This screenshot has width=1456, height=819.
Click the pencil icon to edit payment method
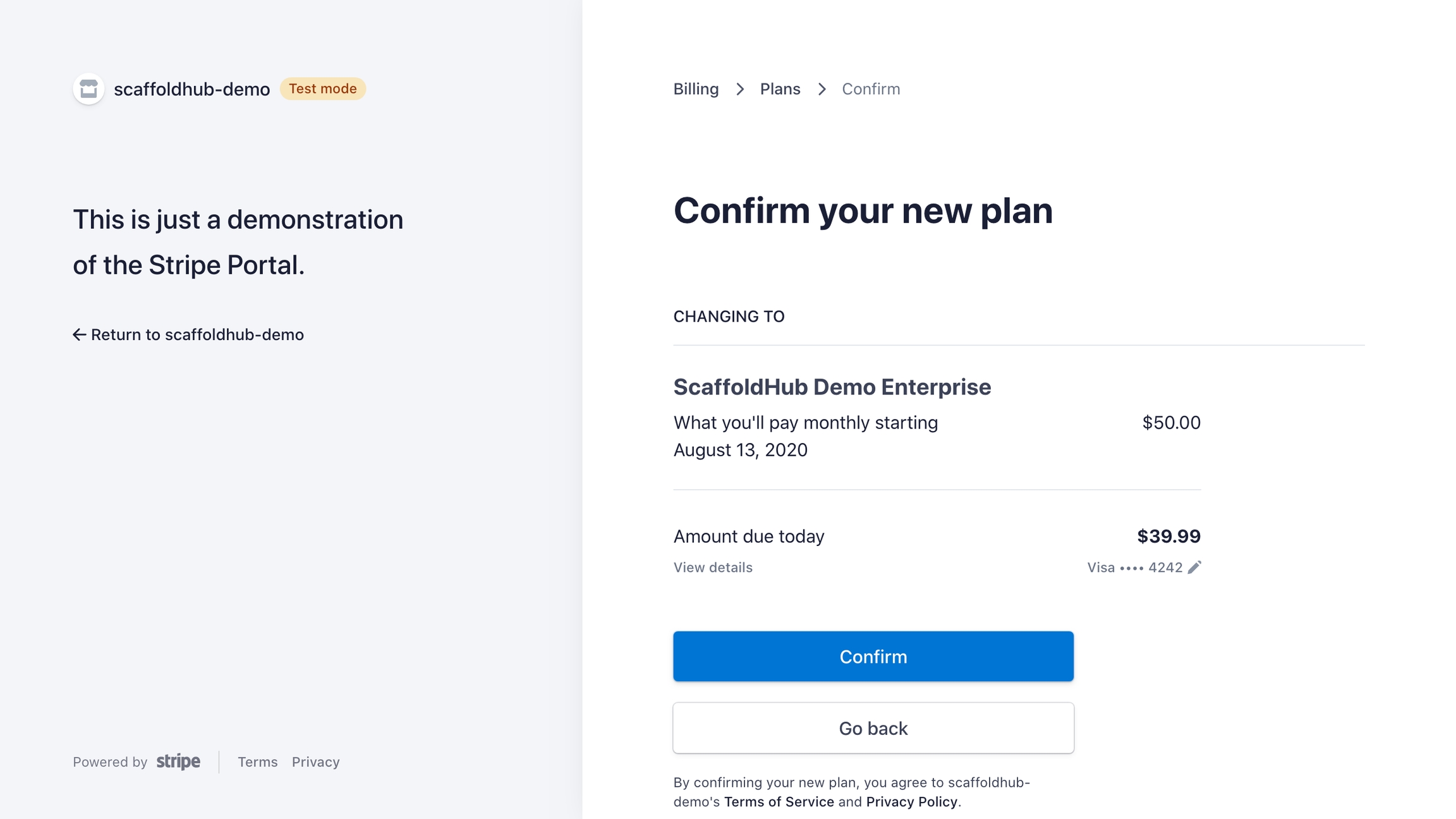click(x=1194, y=567)
